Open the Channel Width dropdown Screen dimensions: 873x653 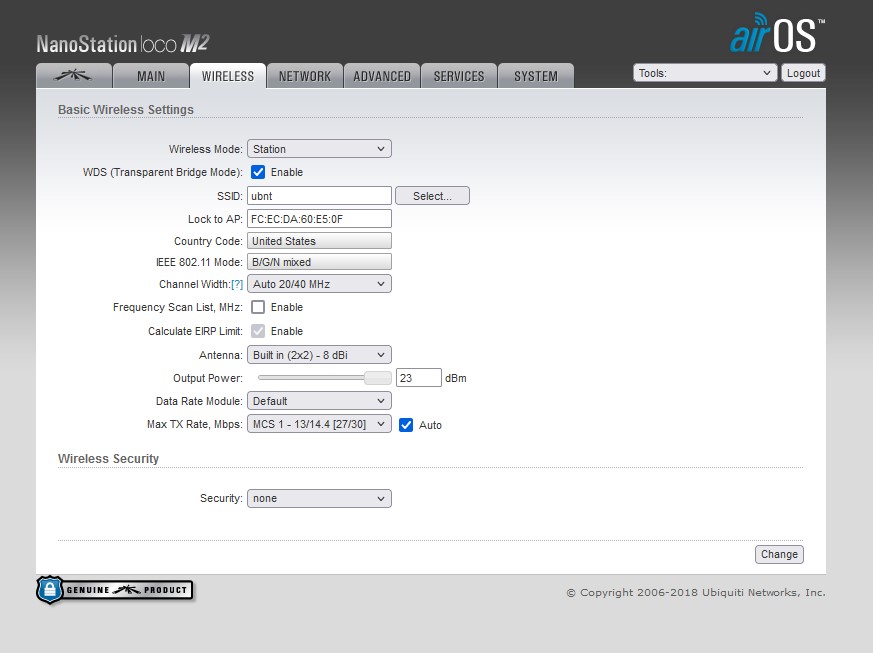tap(320, 284)
